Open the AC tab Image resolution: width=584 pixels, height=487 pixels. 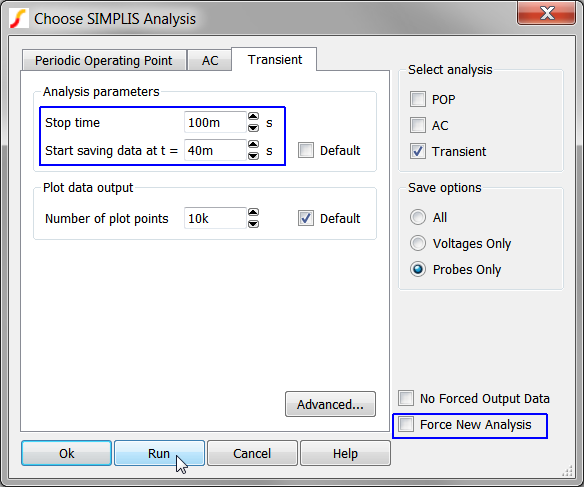(x=210, y=60)
